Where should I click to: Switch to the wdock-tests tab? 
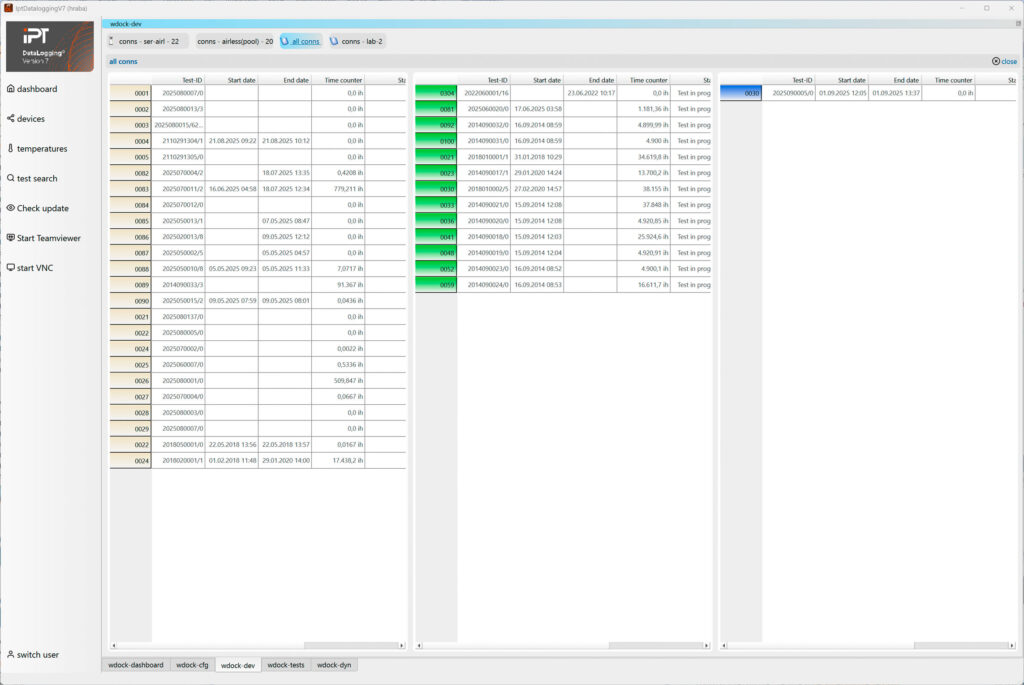[x=284, y=663]
